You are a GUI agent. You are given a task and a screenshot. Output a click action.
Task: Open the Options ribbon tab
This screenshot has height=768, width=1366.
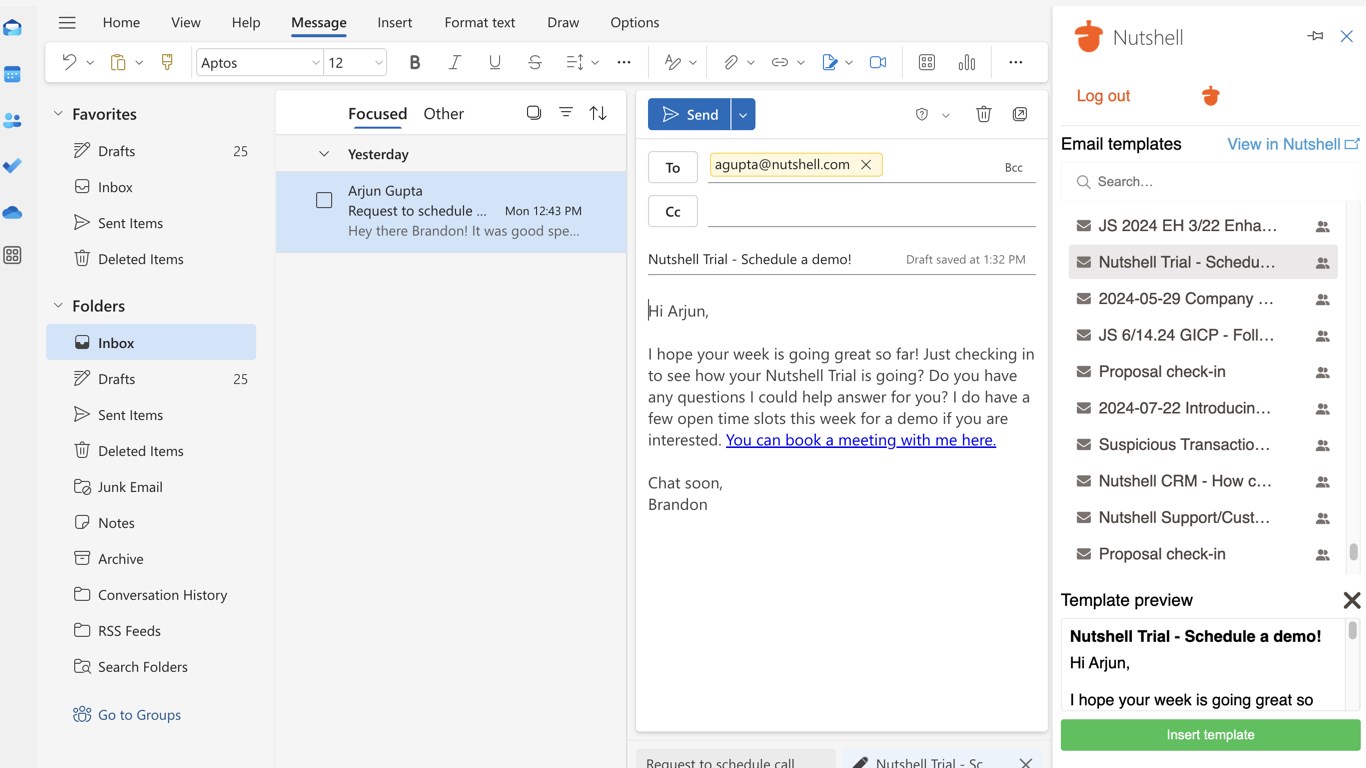point(635,22)
